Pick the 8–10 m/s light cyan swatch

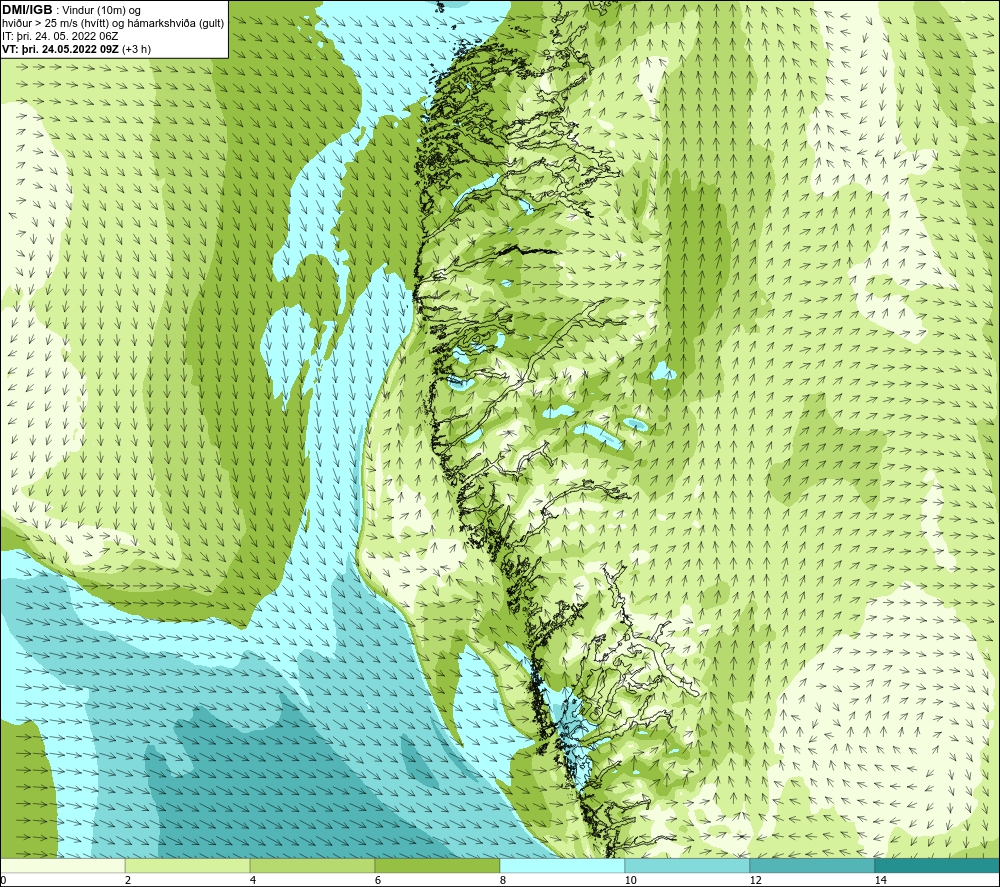click(562, 865)
